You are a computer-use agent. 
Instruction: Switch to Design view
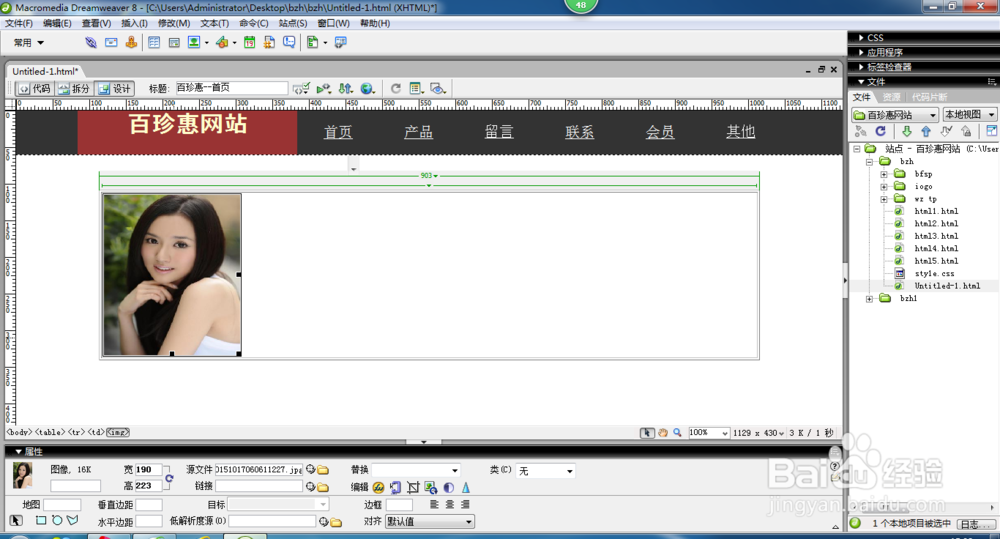point(114,89)
